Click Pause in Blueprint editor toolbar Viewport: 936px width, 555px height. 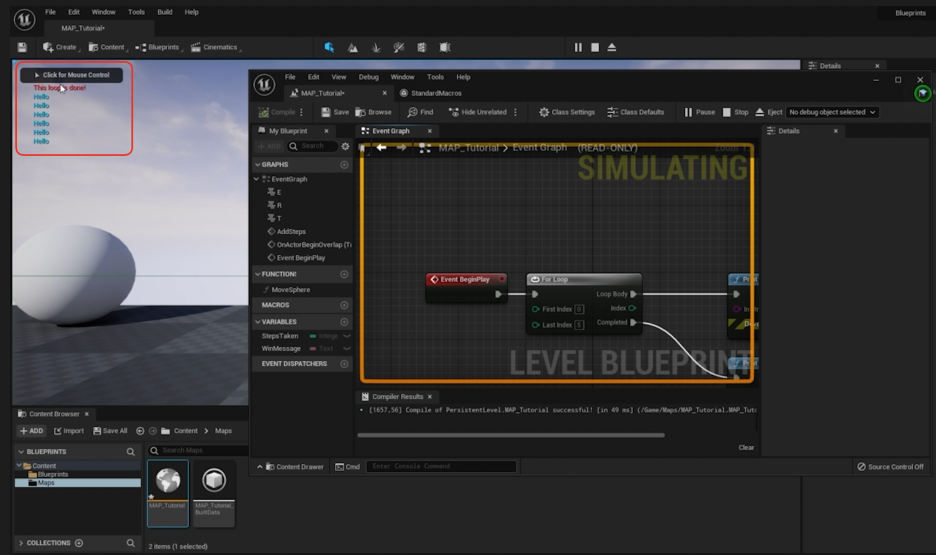point(700,112)
